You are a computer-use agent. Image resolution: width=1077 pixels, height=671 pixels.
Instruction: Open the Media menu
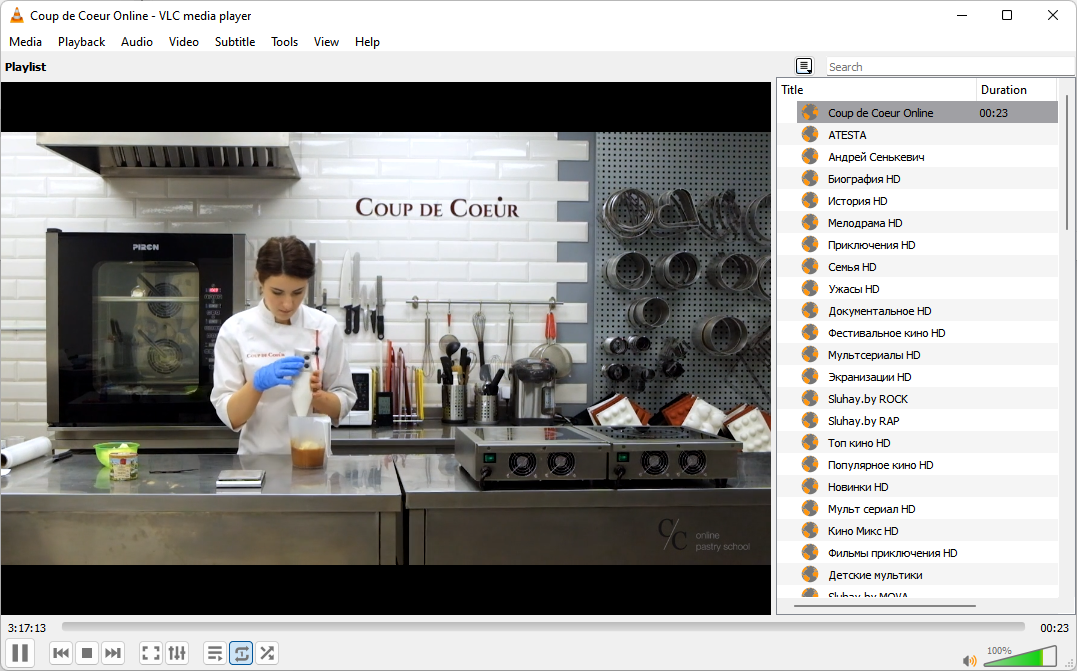(x=25, y=42)
